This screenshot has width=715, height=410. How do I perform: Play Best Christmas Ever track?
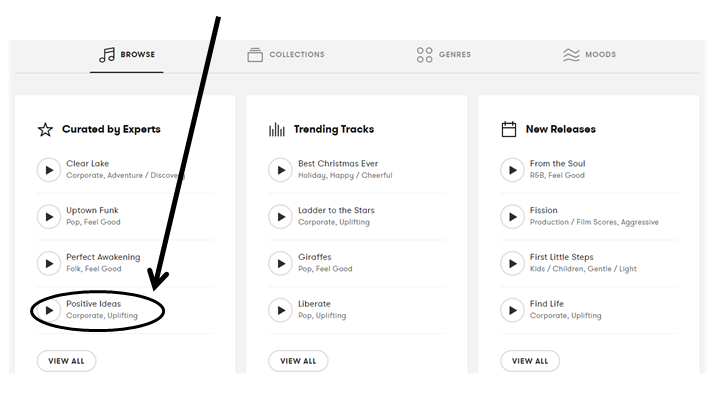pyautogui.click(x=281, y=169)
